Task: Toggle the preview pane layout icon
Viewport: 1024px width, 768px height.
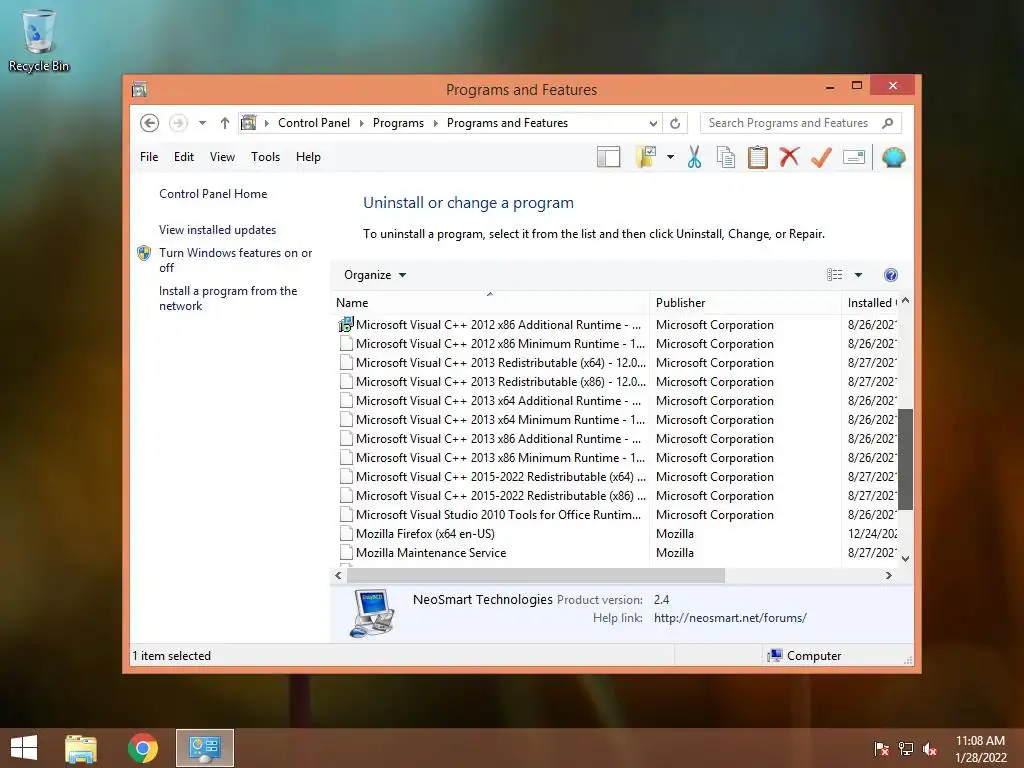Action: [x=608, y=157]
